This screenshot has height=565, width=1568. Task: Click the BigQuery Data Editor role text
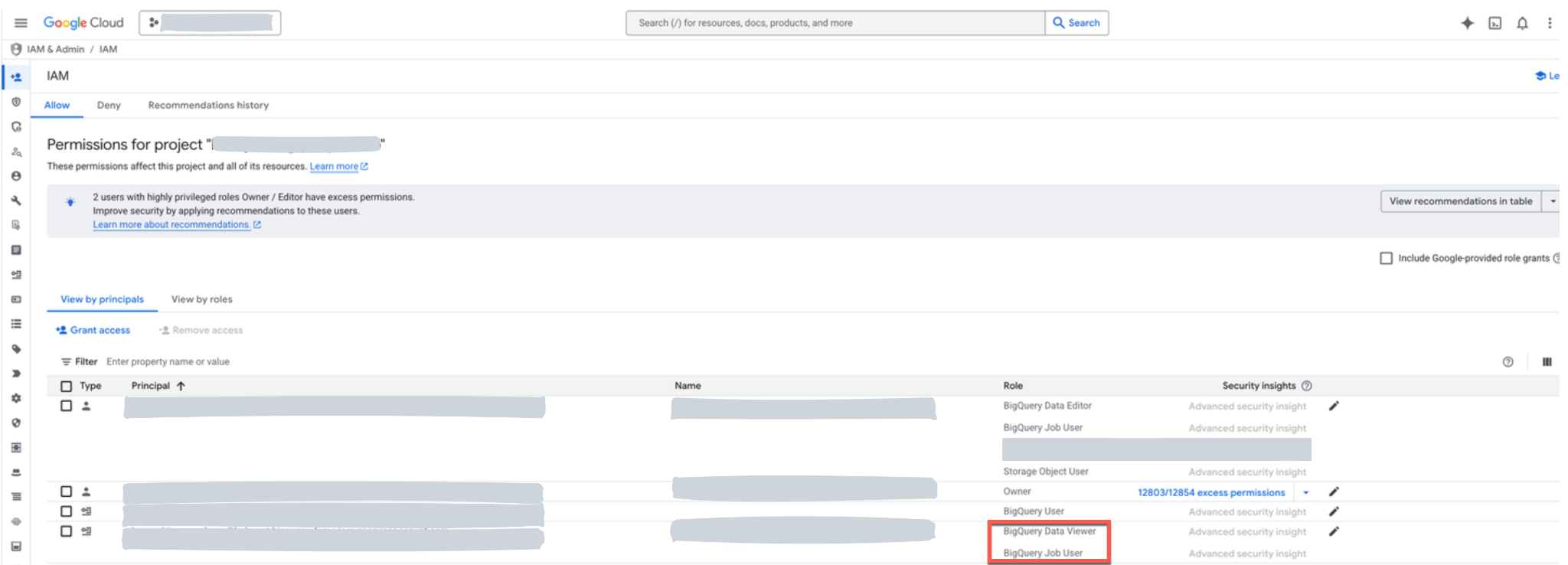1047,406
